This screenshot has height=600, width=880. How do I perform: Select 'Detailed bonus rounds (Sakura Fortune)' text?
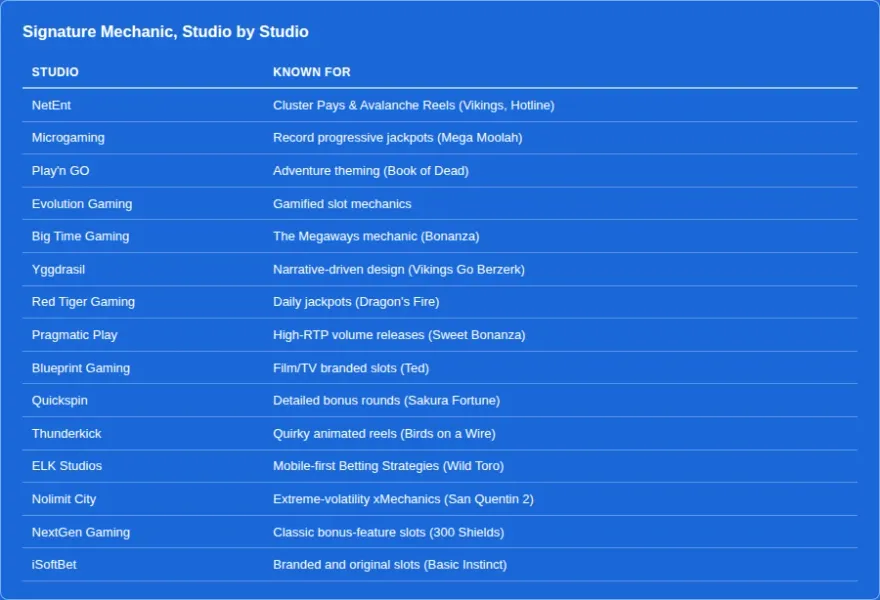pyautogui.click(x=386, y=401)
